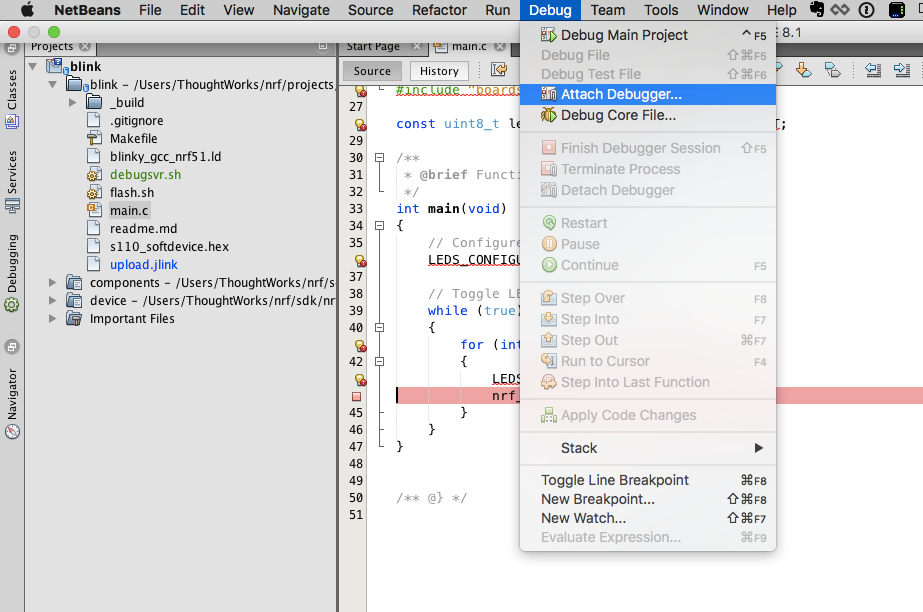Expand the components folder node
The width and height of the screenshot is (923, 612).
(52, 282)
